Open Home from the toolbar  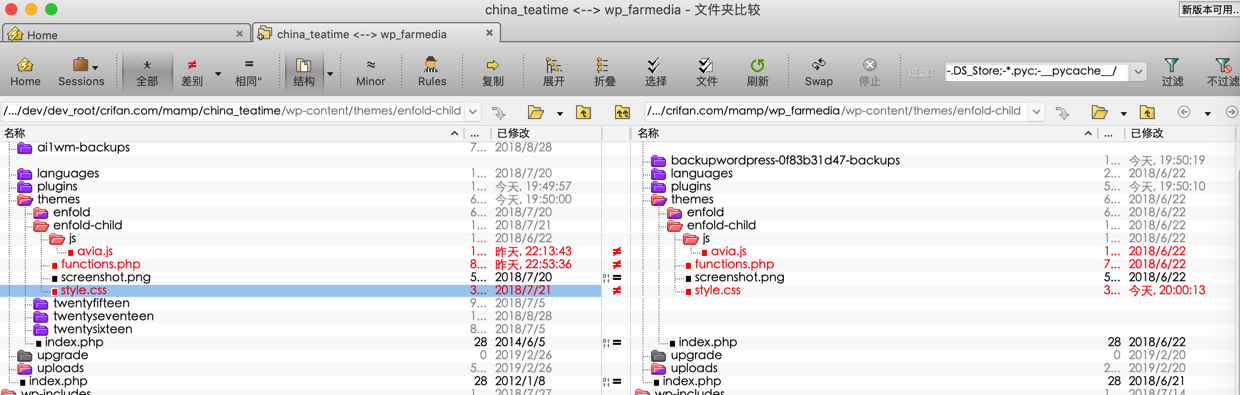point(25,71)
